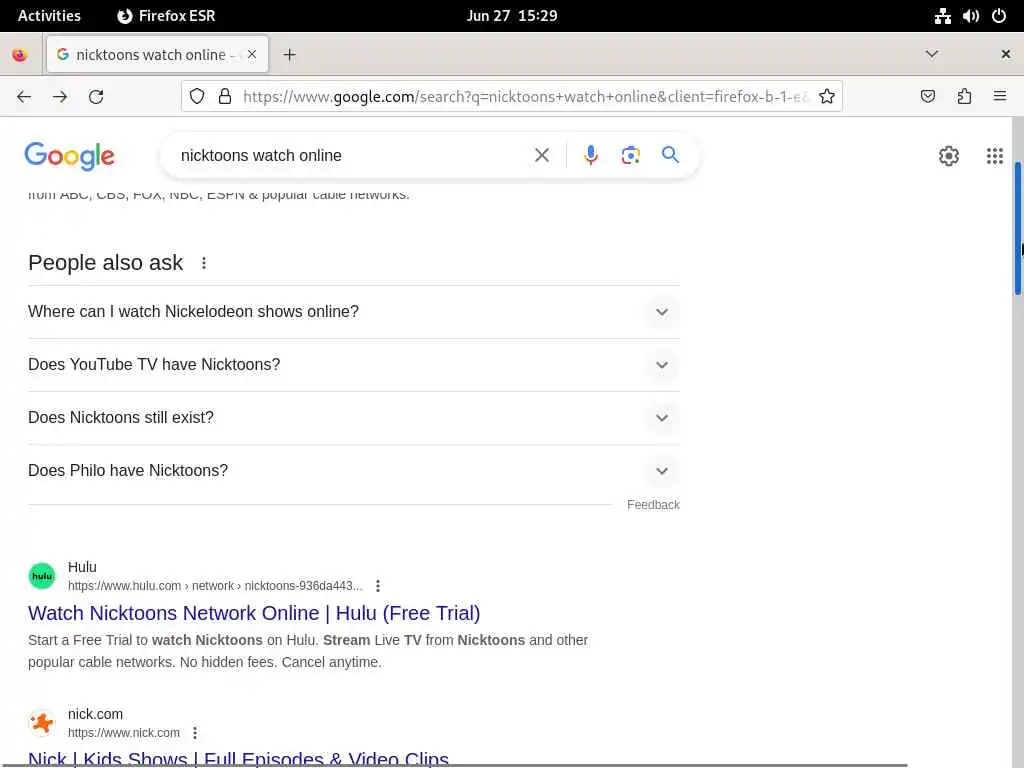Open Google apps grid

click(994, 156)
